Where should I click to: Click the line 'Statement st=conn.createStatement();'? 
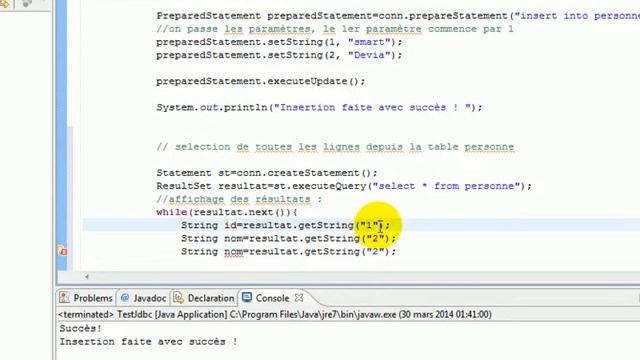[267, 173]
